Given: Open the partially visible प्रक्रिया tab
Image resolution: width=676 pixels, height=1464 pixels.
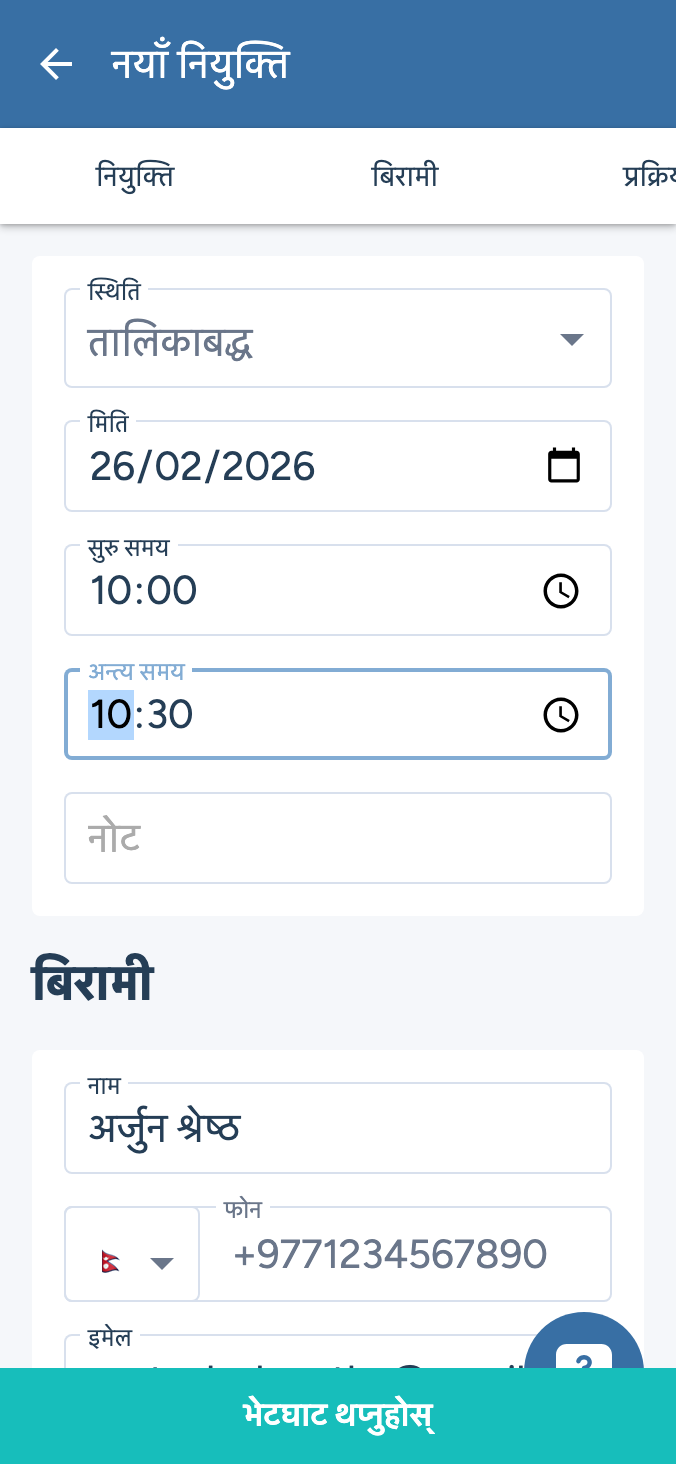Looking at the screenshot, I should [x=648, y=177].
